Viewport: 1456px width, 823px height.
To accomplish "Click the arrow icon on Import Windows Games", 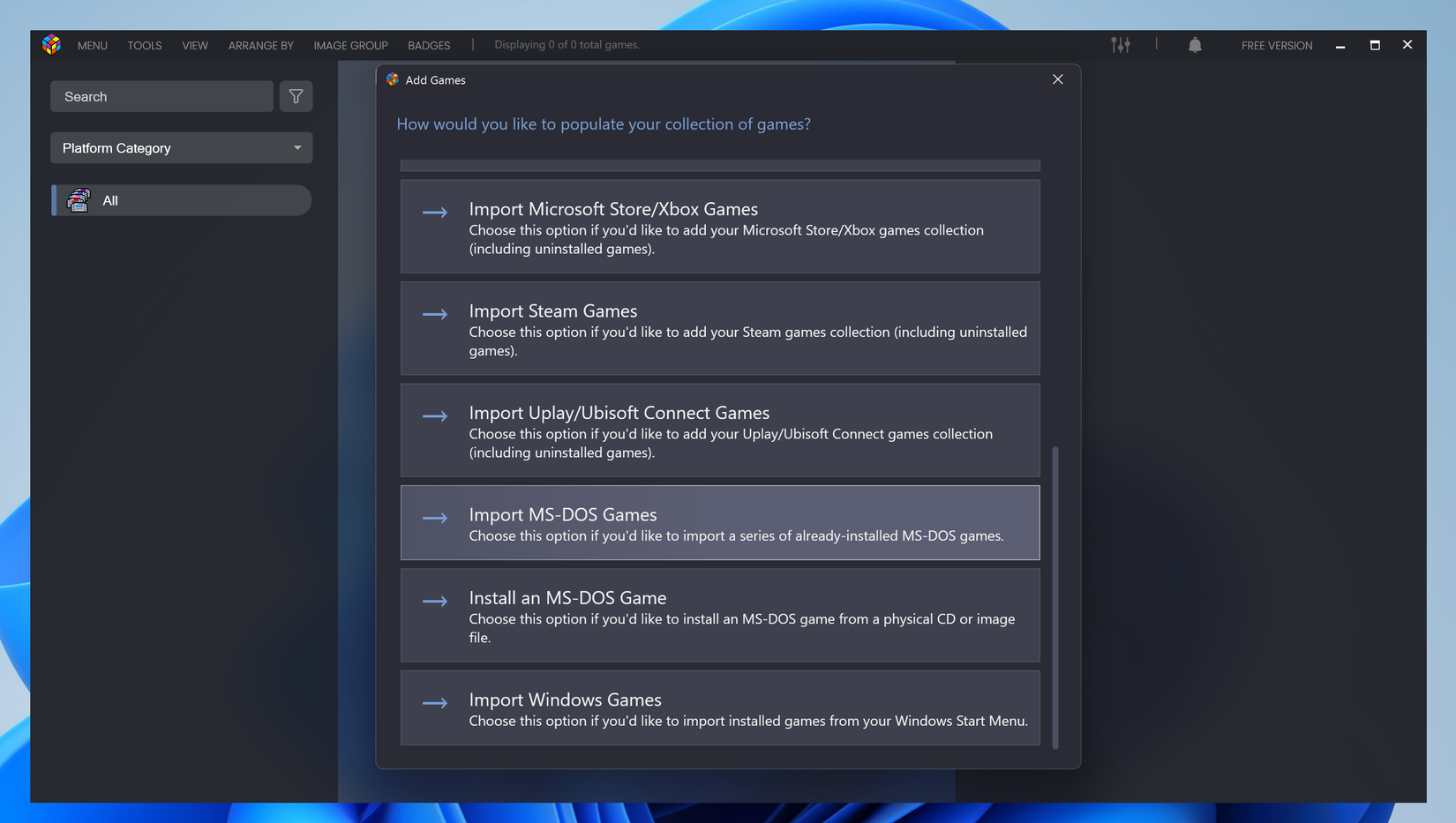I will click(435, 703).
